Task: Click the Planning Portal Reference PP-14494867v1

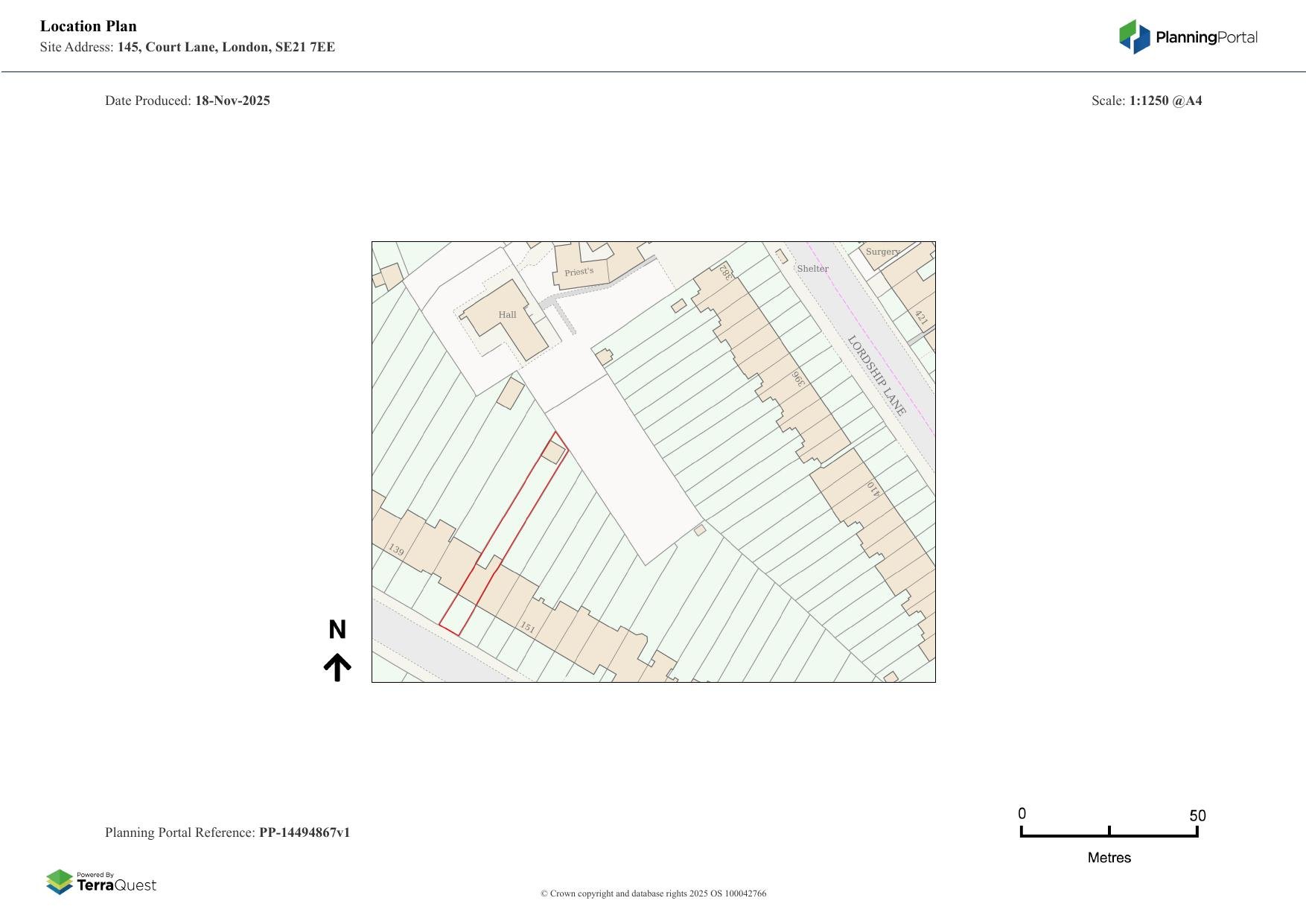Action: tap(304, 832)
